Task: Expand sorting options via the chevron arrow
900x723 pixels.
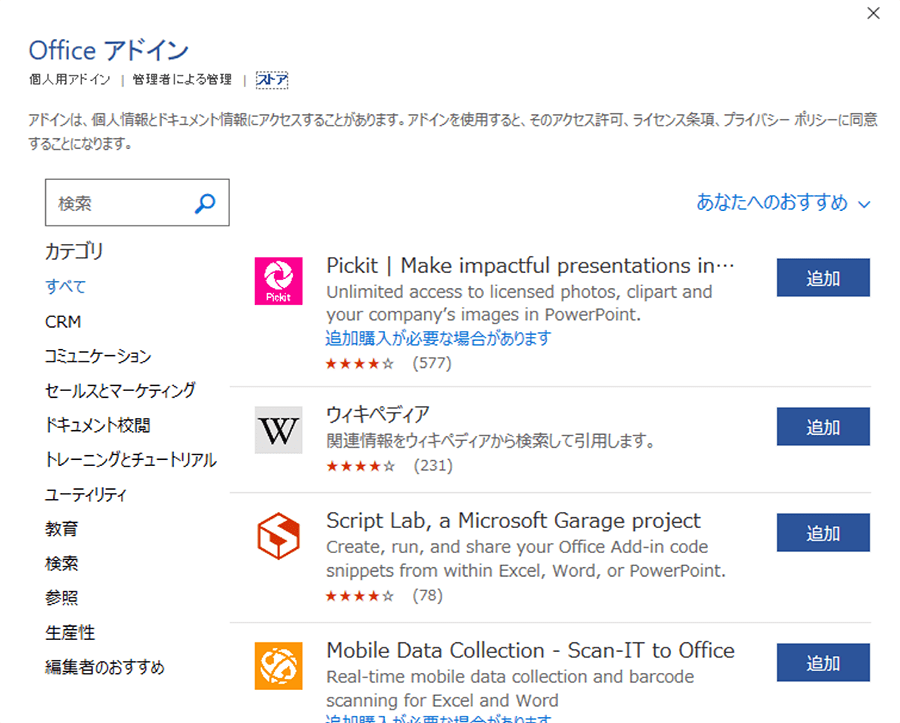Action: tap(864, 204)
